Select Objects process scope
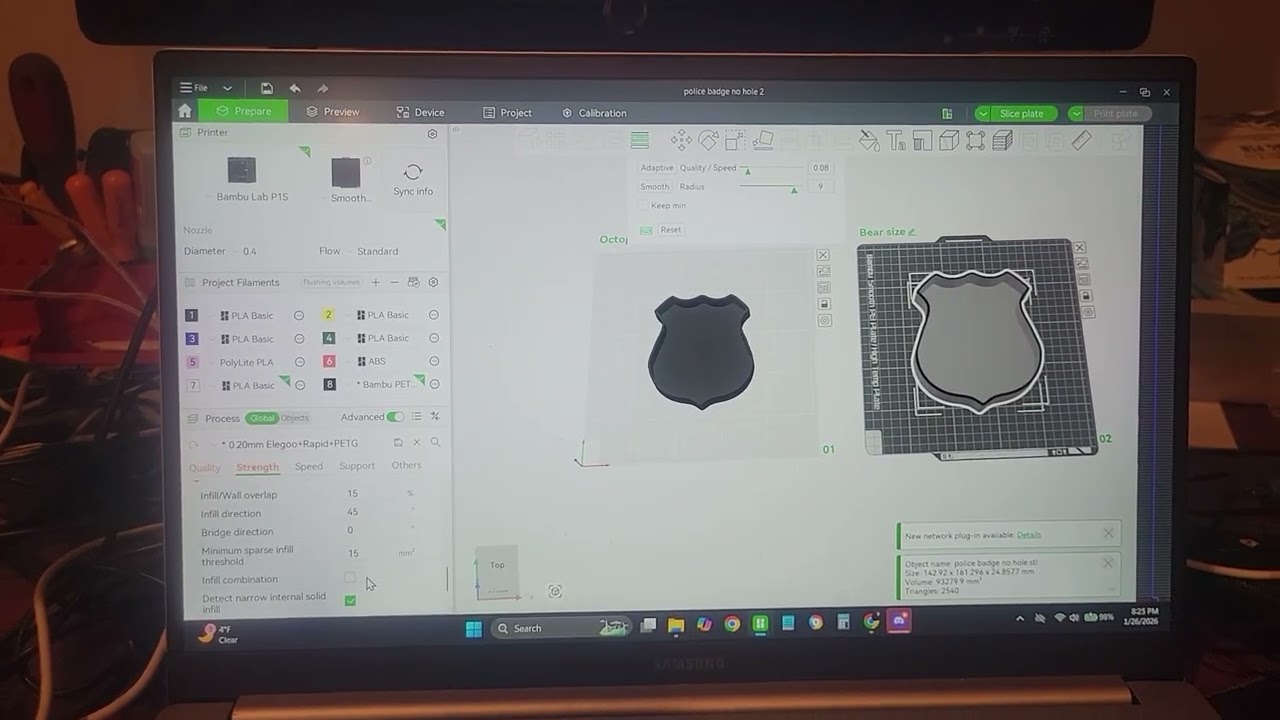Image resolution: width=1280 pixels, height=720 pixels. pos(294,418)
